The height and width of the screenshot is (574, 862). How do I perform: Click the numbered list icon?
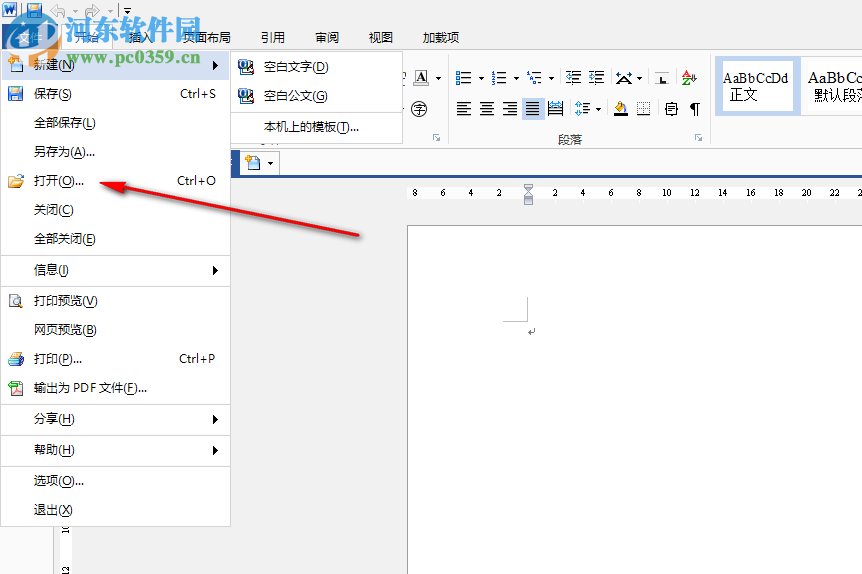[x=499, y=78]
